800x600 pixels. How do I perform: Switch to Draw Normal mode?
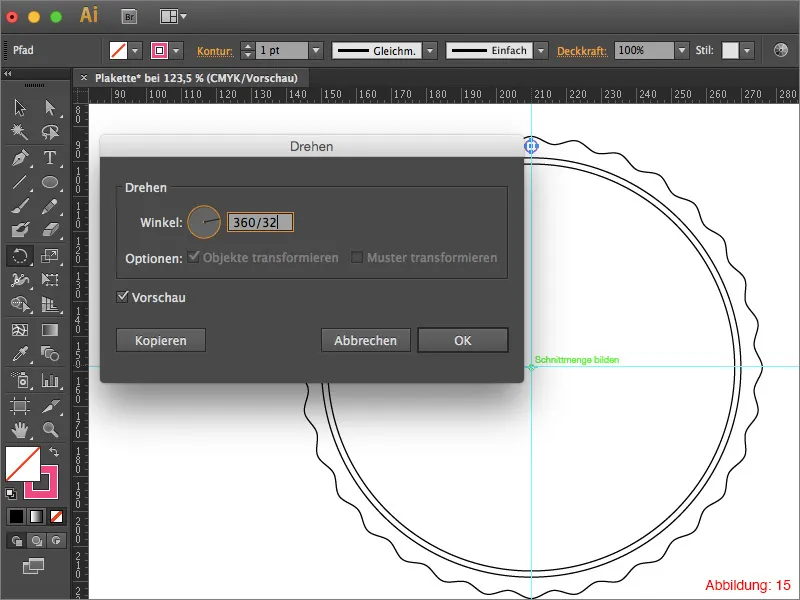click(x=16, y=540)
